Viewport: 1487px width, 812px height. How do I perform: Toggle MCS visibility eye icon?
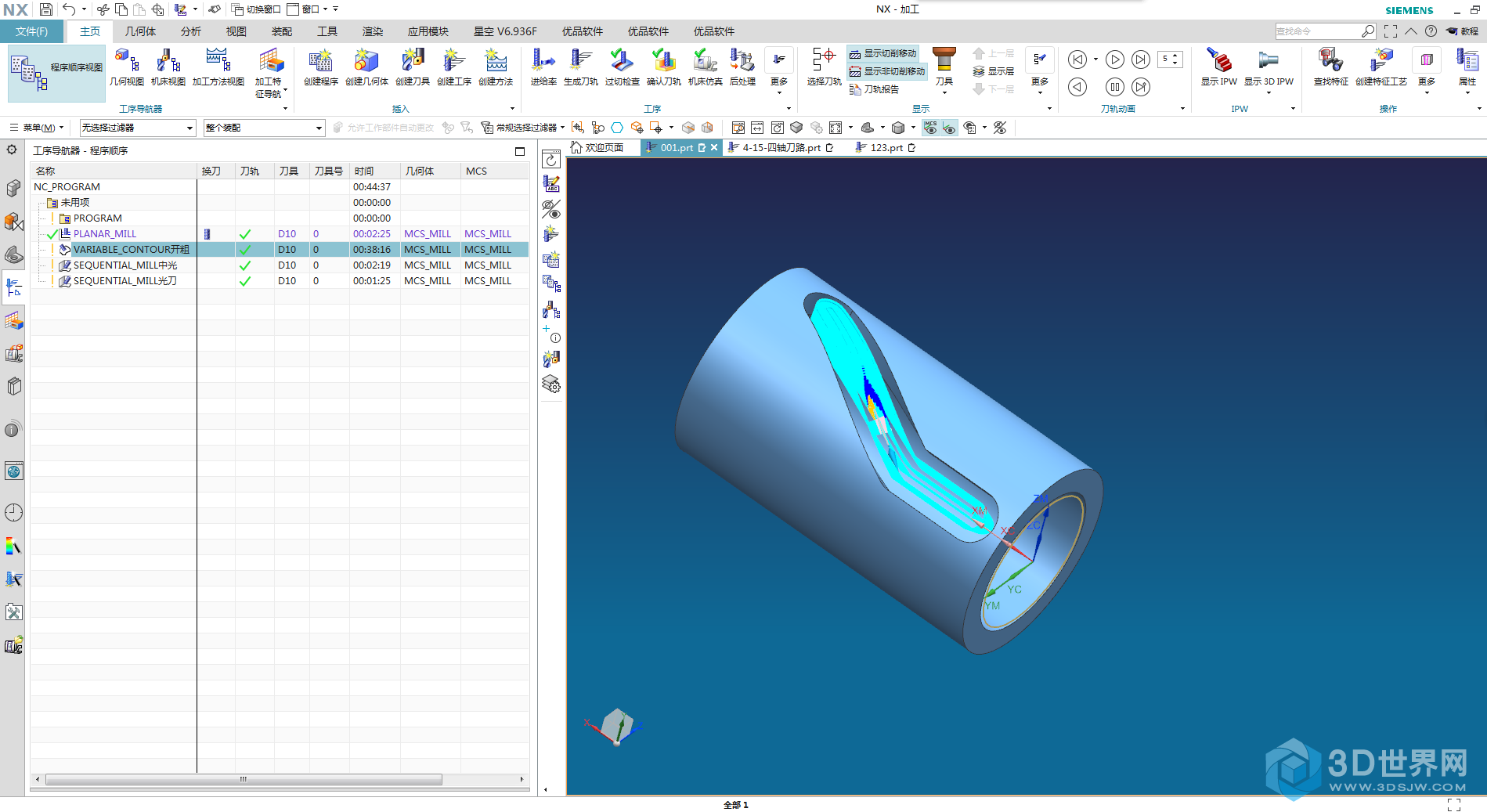click(x=930, y=128)
